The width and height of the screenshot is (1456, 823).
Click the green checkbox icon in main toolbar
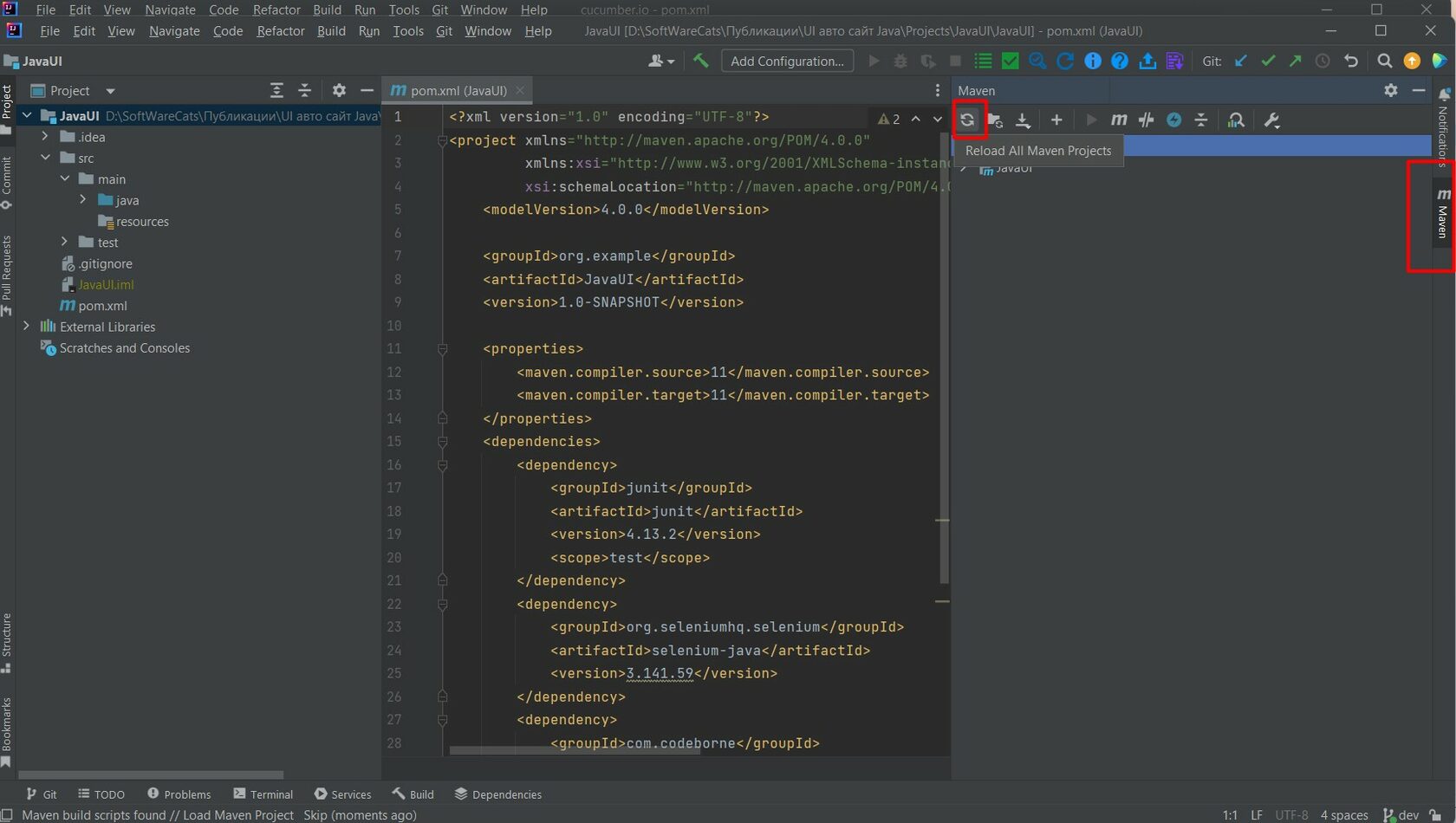[1011, 61]
